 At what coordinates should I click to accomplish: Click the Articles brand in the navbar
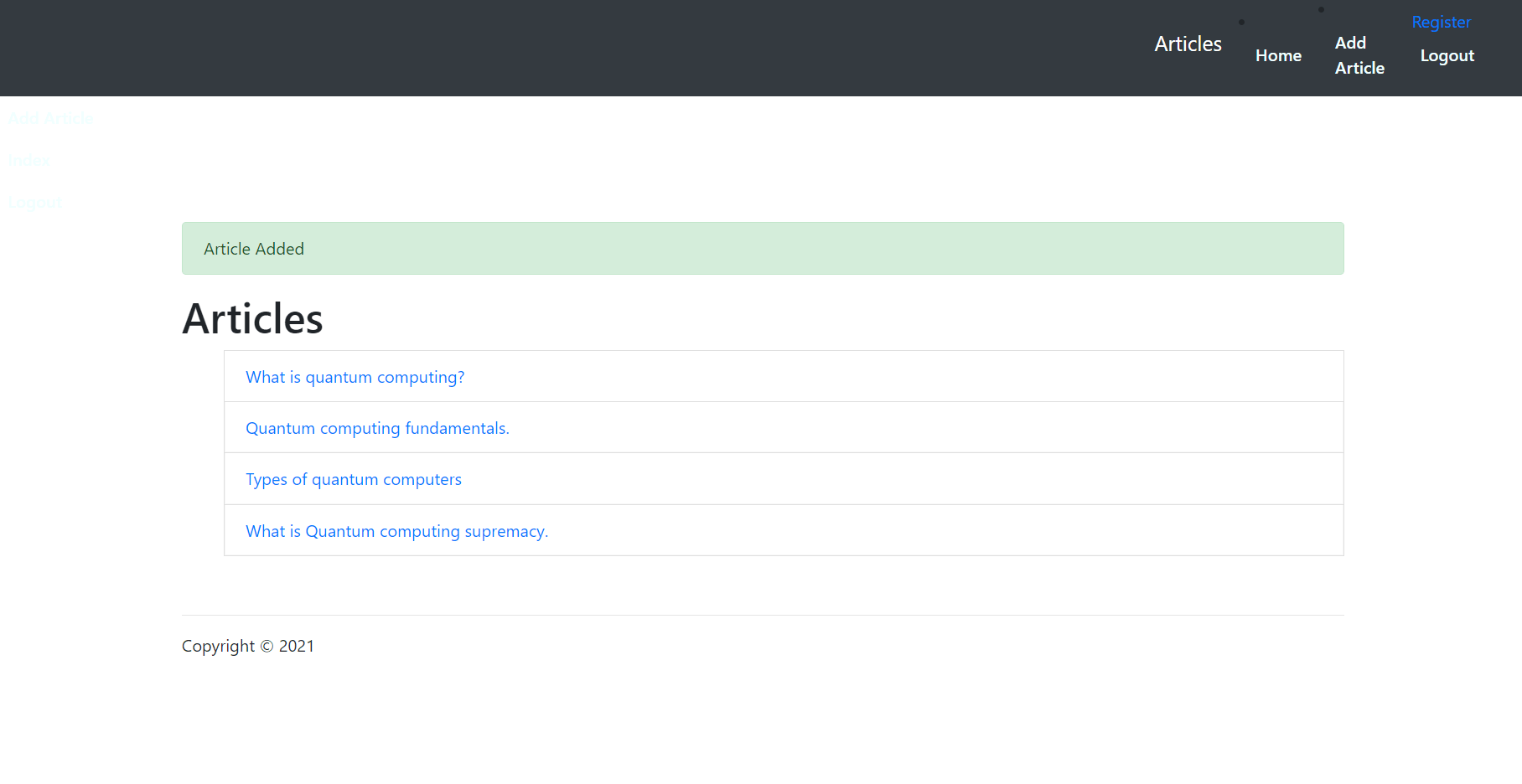click(1188, 44)
